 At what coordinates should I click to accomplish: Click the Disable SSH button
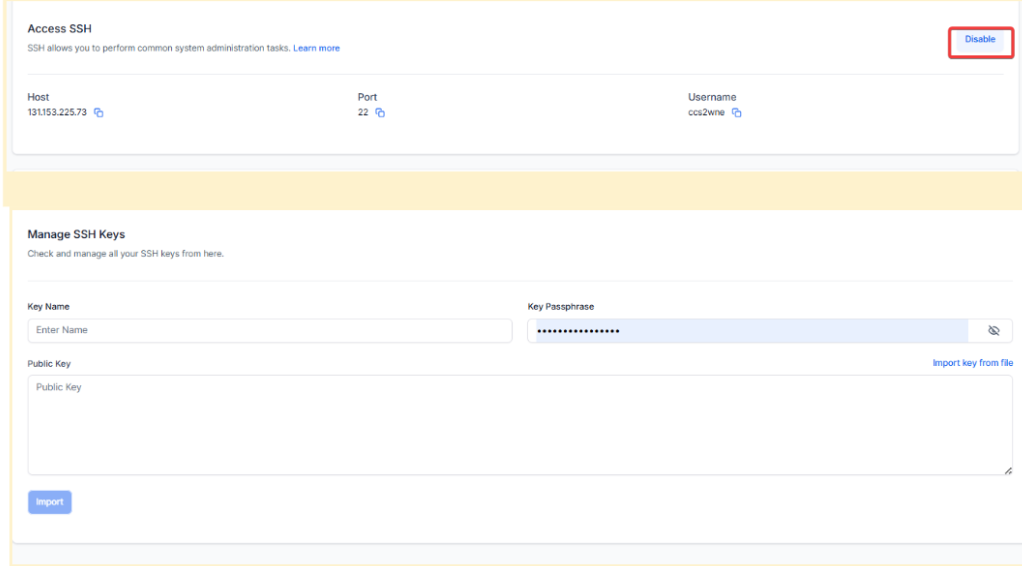[979, 40]
